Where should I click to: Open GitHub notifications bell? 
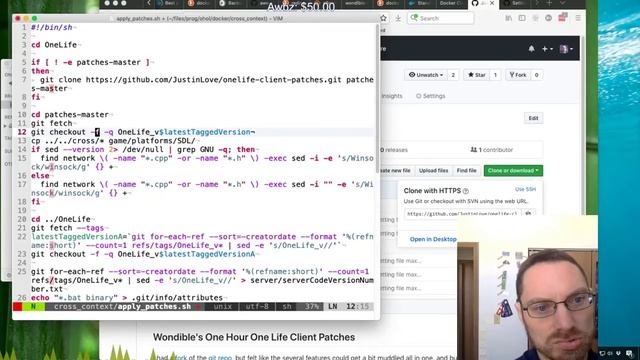click(531, 49)
